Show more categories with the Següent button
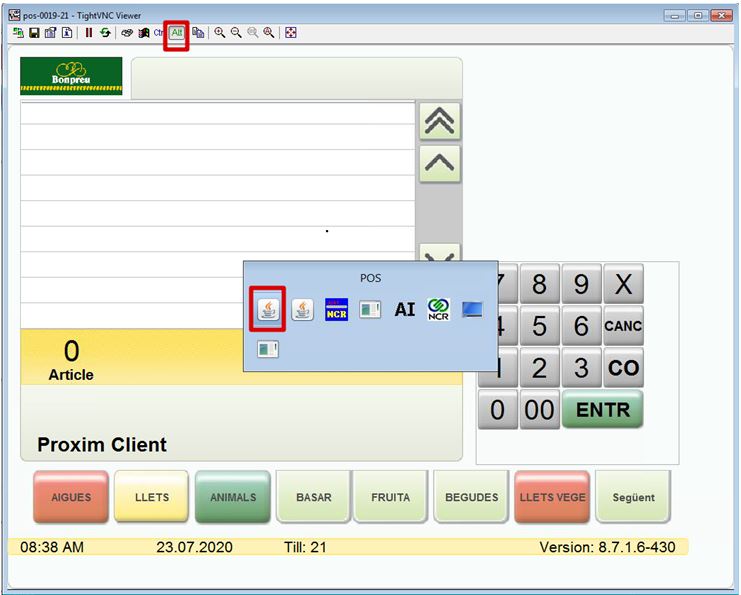The image size is (741, 595). 633,497
